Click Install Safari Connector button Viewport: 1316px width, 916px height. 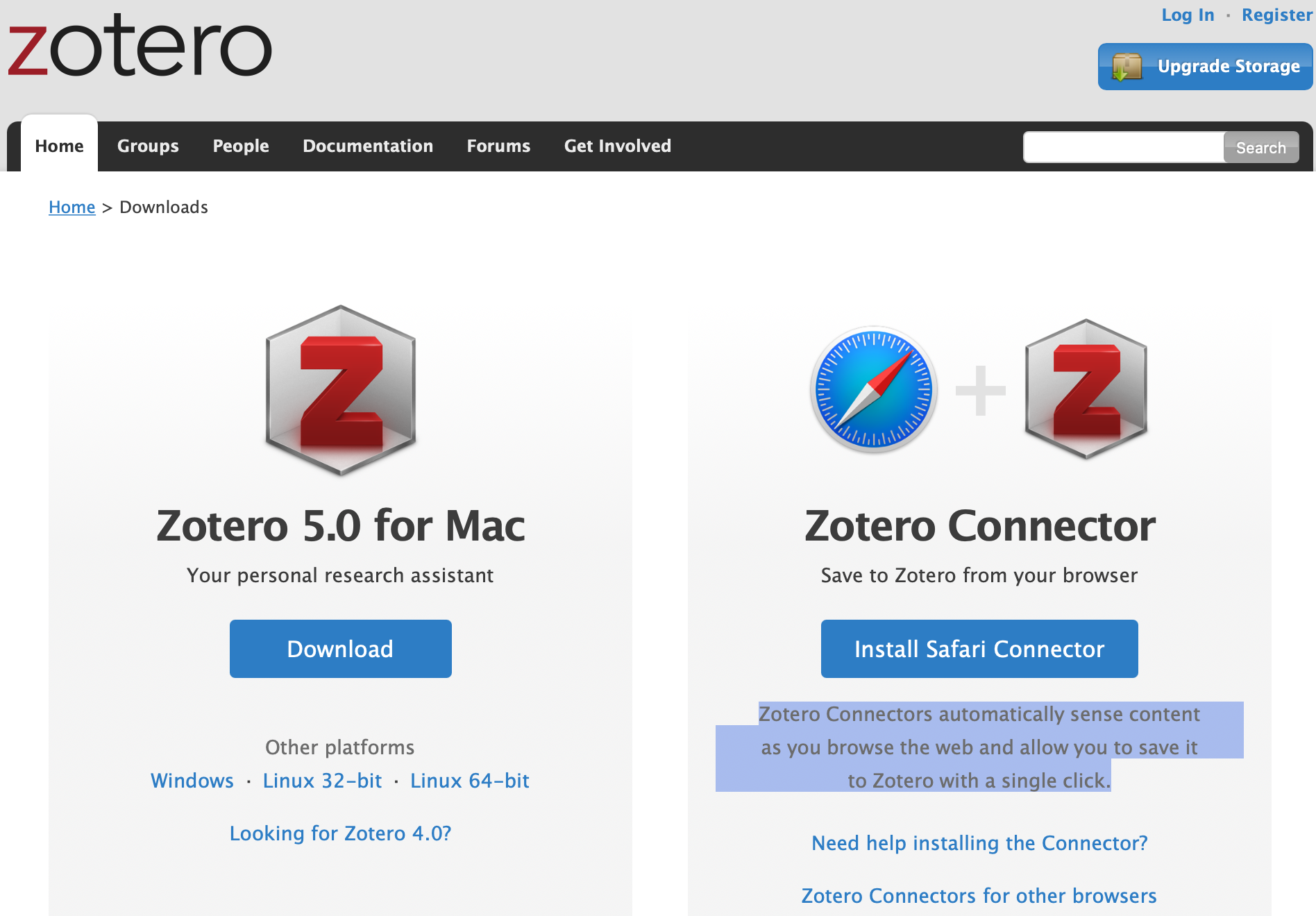click(979, 649)
